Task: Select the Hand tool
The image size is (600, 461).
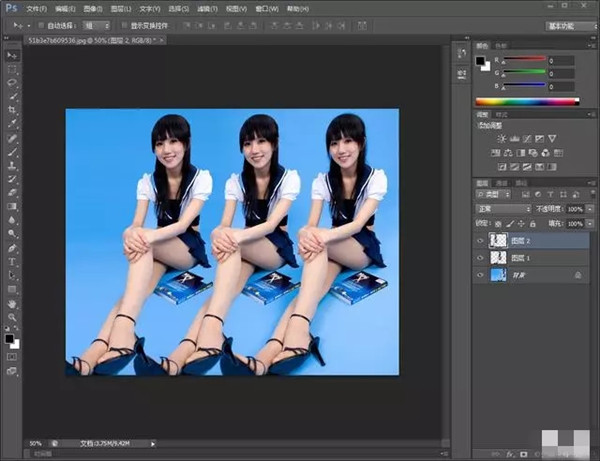Action: pyautogui.click(x=12, y=302)
